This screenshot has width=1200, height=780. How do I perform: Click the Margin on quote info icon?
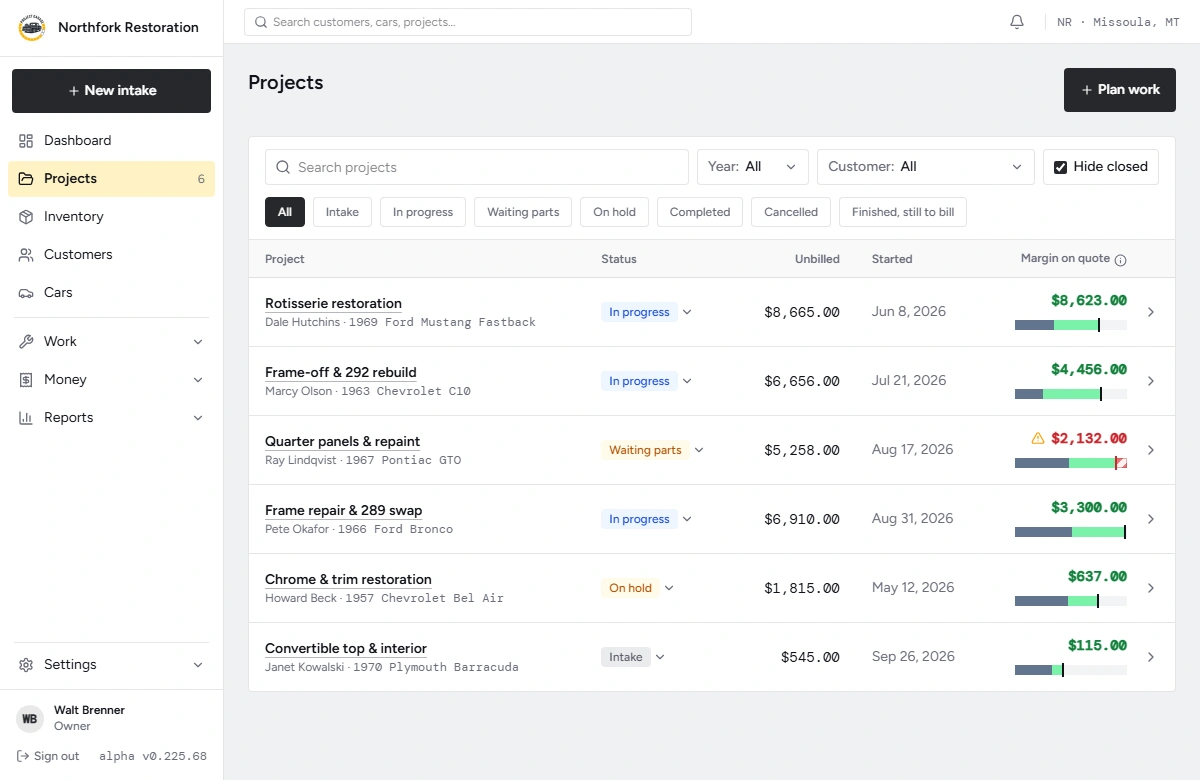(1120, 260)
